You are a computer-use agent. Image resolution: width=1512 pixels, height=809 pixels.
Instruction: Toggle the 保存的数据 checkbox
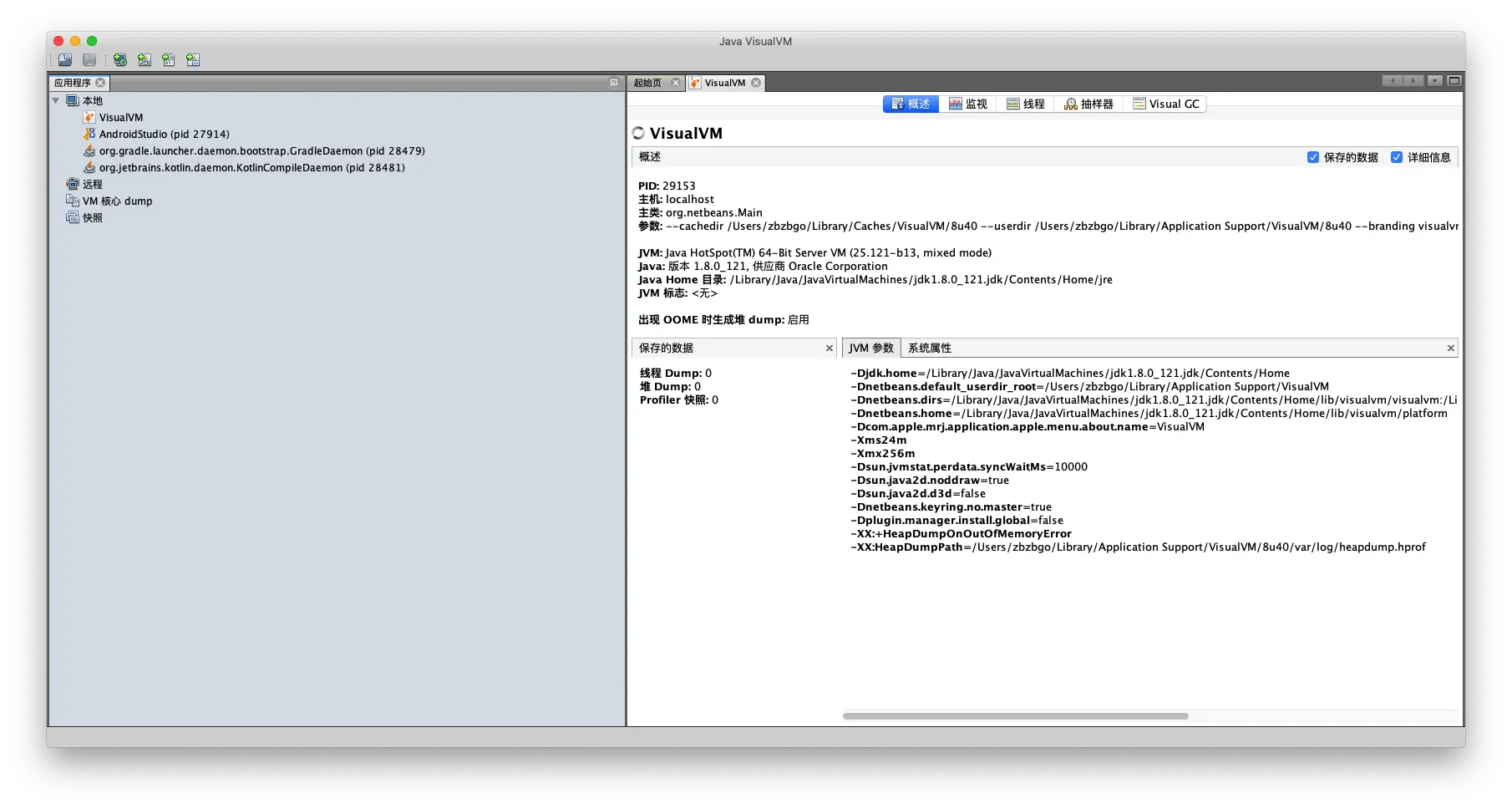pyautogui.click(x=1313, y=157)
